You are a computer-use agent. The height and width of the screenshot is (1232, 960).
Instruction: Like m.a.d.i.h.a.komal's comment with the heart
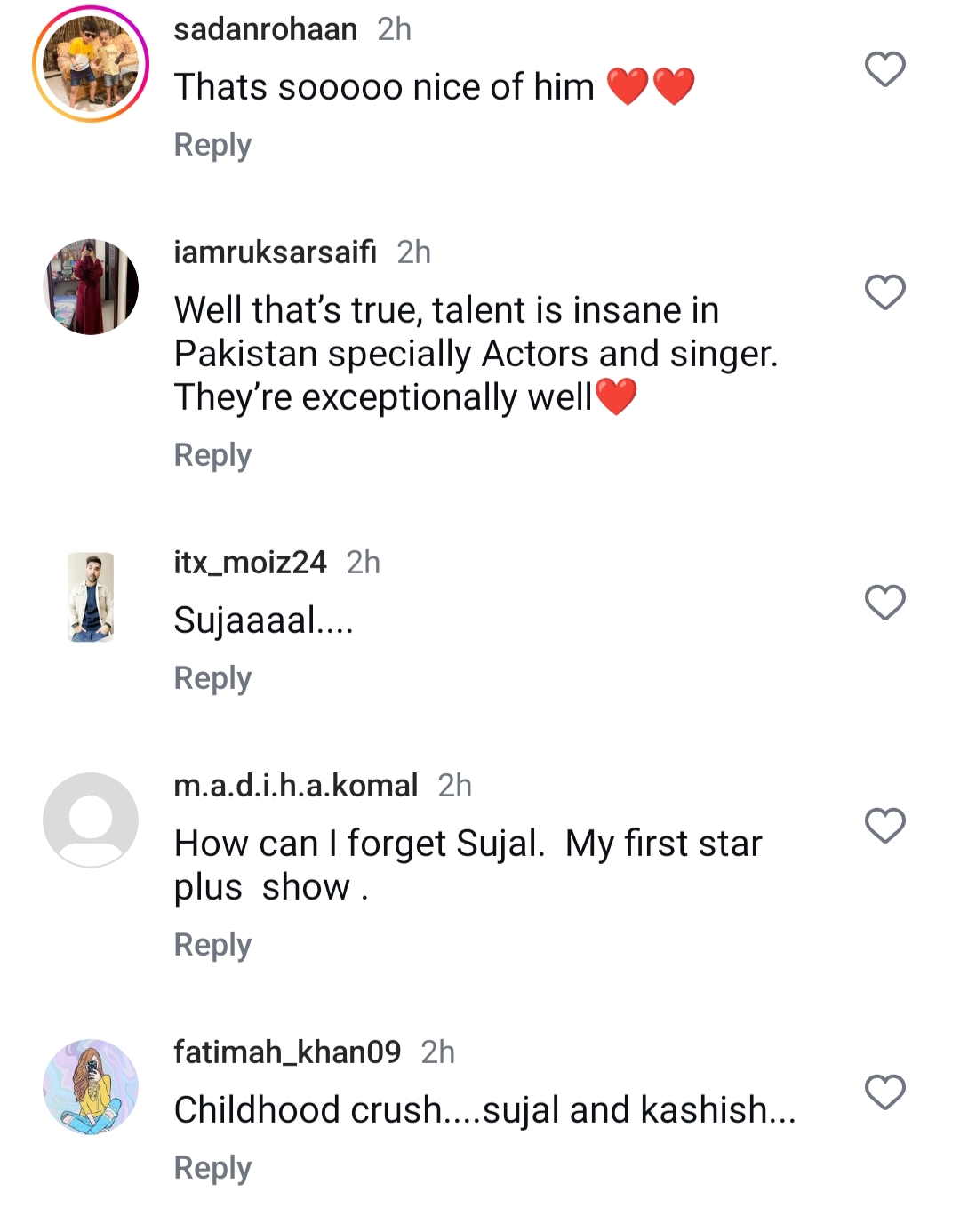tap(884, 826)
